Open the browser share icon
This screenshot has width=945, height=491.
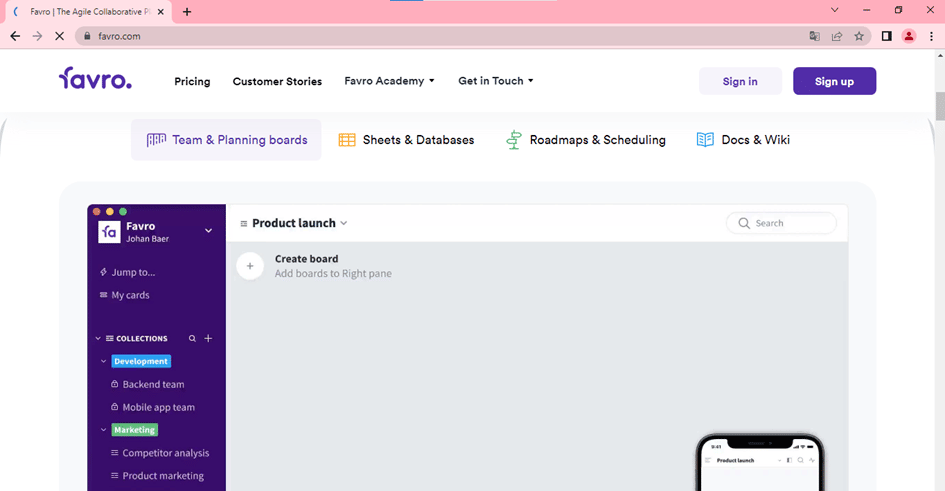point(837,36)
